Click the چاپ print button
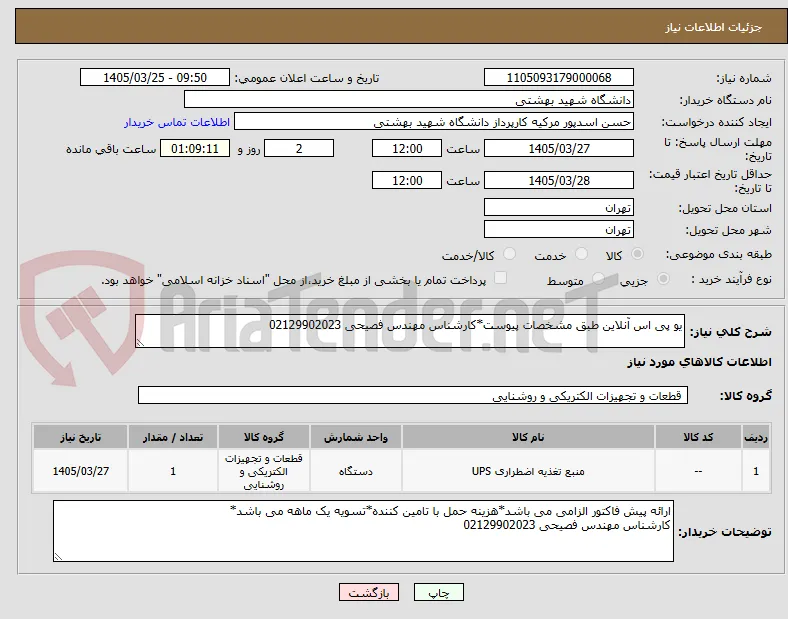 (439, 592)
